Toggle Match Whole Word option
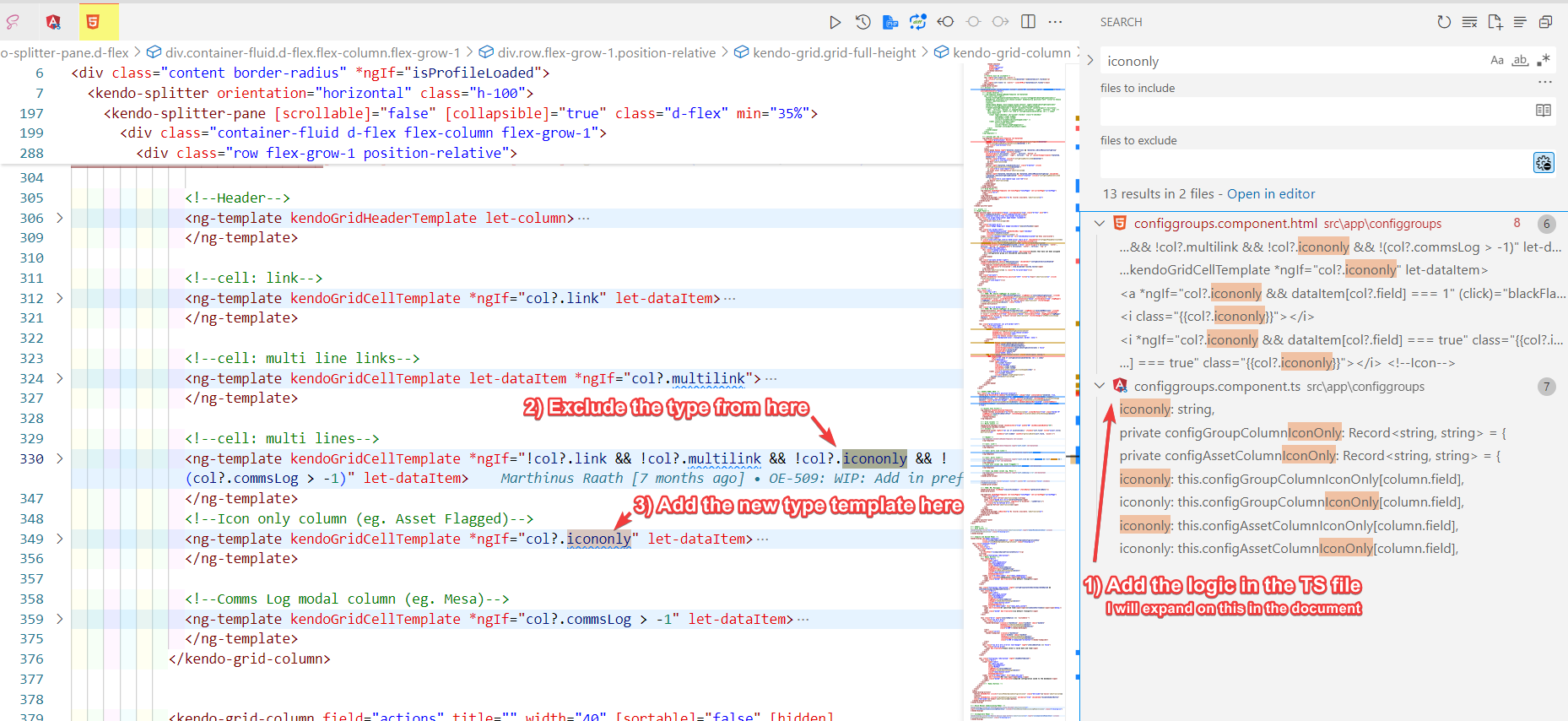The image size is (1568, 721). point(1520,61)
